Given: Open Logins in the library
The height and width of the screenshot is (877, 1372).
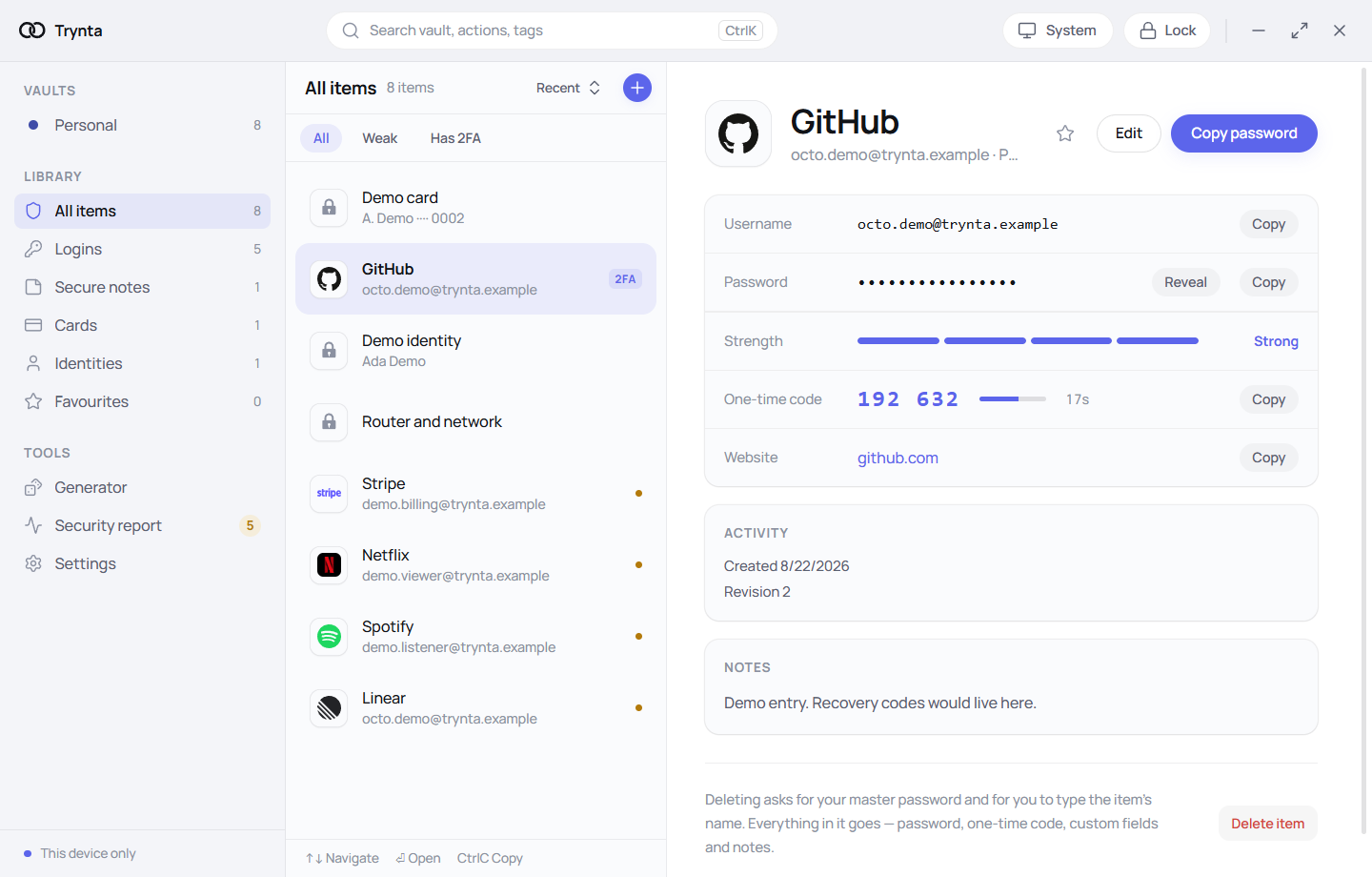Looking at the screenshot, I should pyautogui.click(x=143, y=249).
